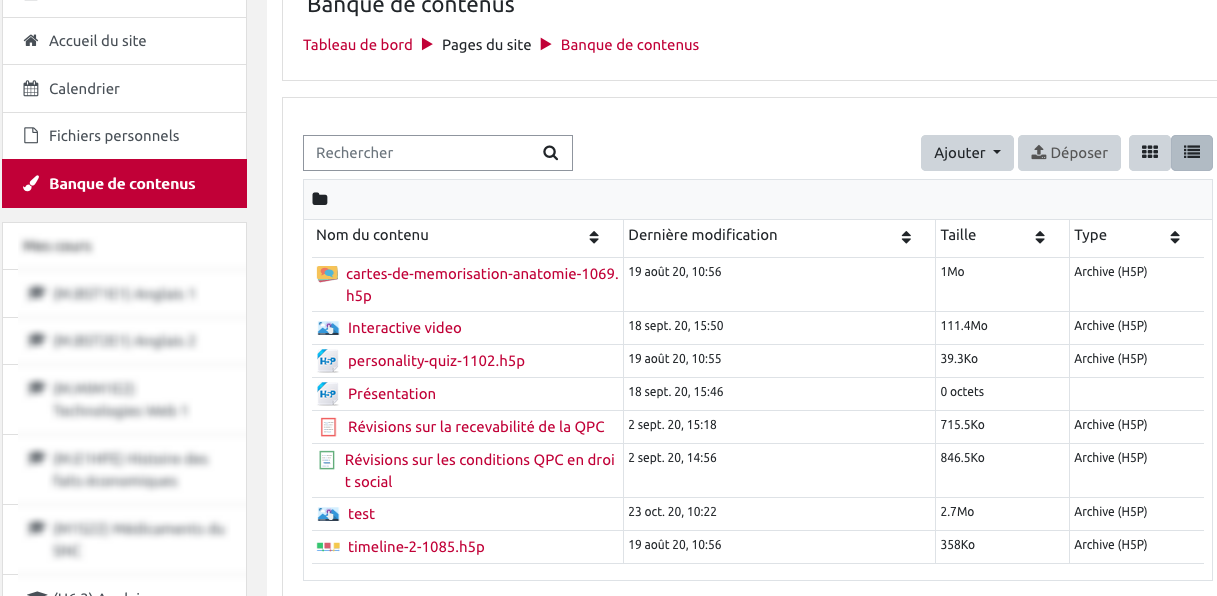Open the Ajouter dropdown menu

pos(967,153)
